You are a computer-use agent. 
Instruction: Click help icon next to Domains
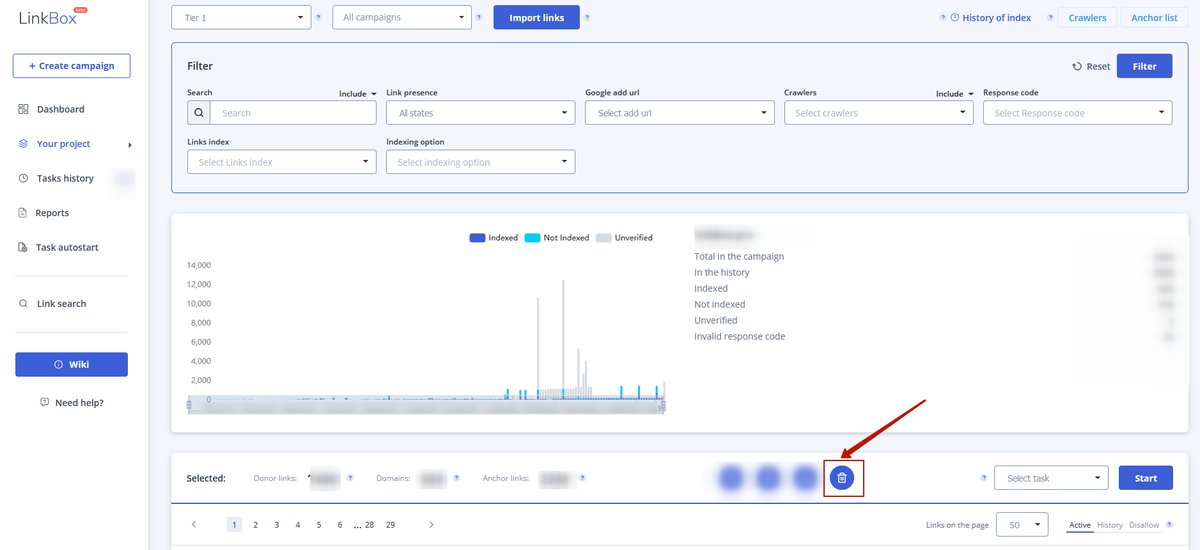456,478
